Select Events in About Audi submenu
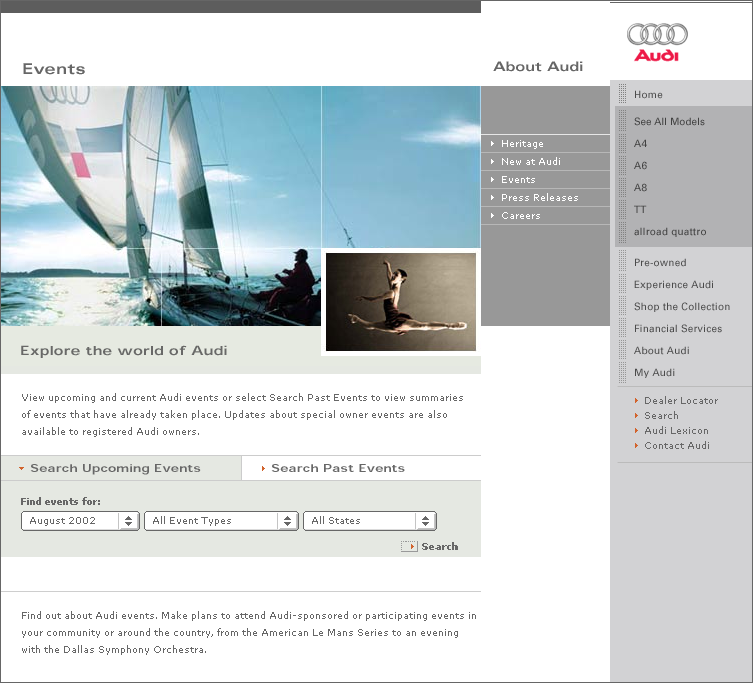Image resolution: width=753 pixels, height=683 pixels. coord(518,179)
